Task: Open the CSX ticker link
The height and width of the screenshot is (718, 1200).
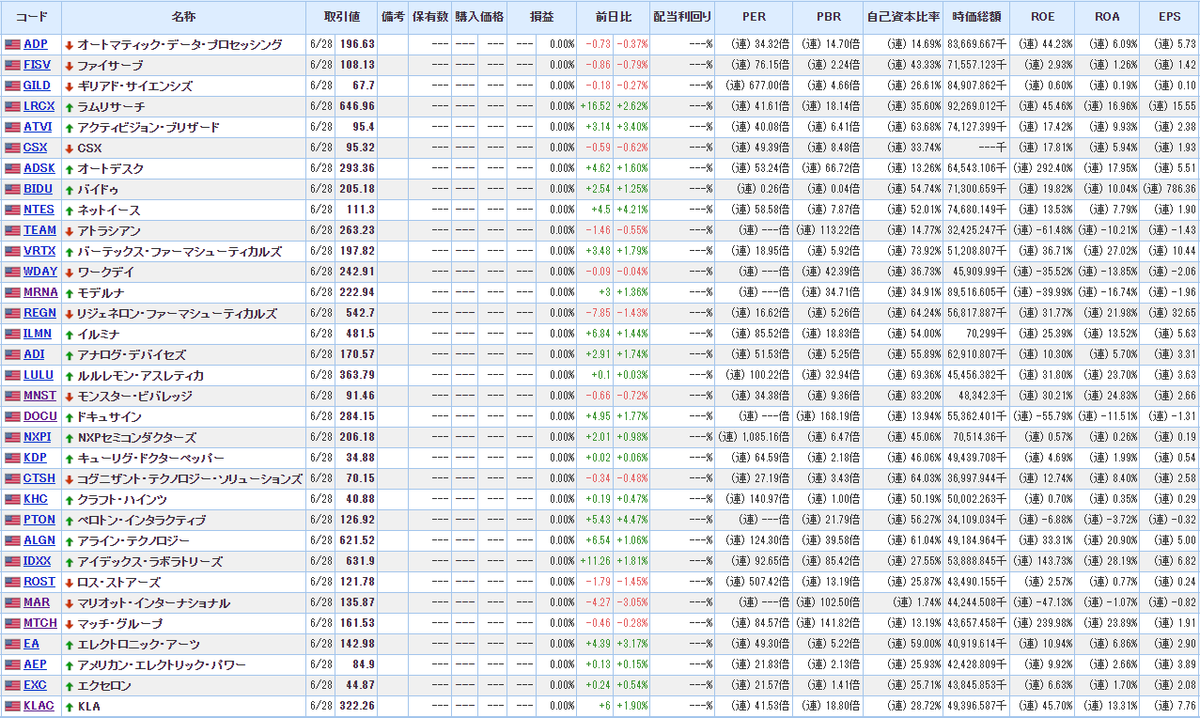Action: point(35,148)
